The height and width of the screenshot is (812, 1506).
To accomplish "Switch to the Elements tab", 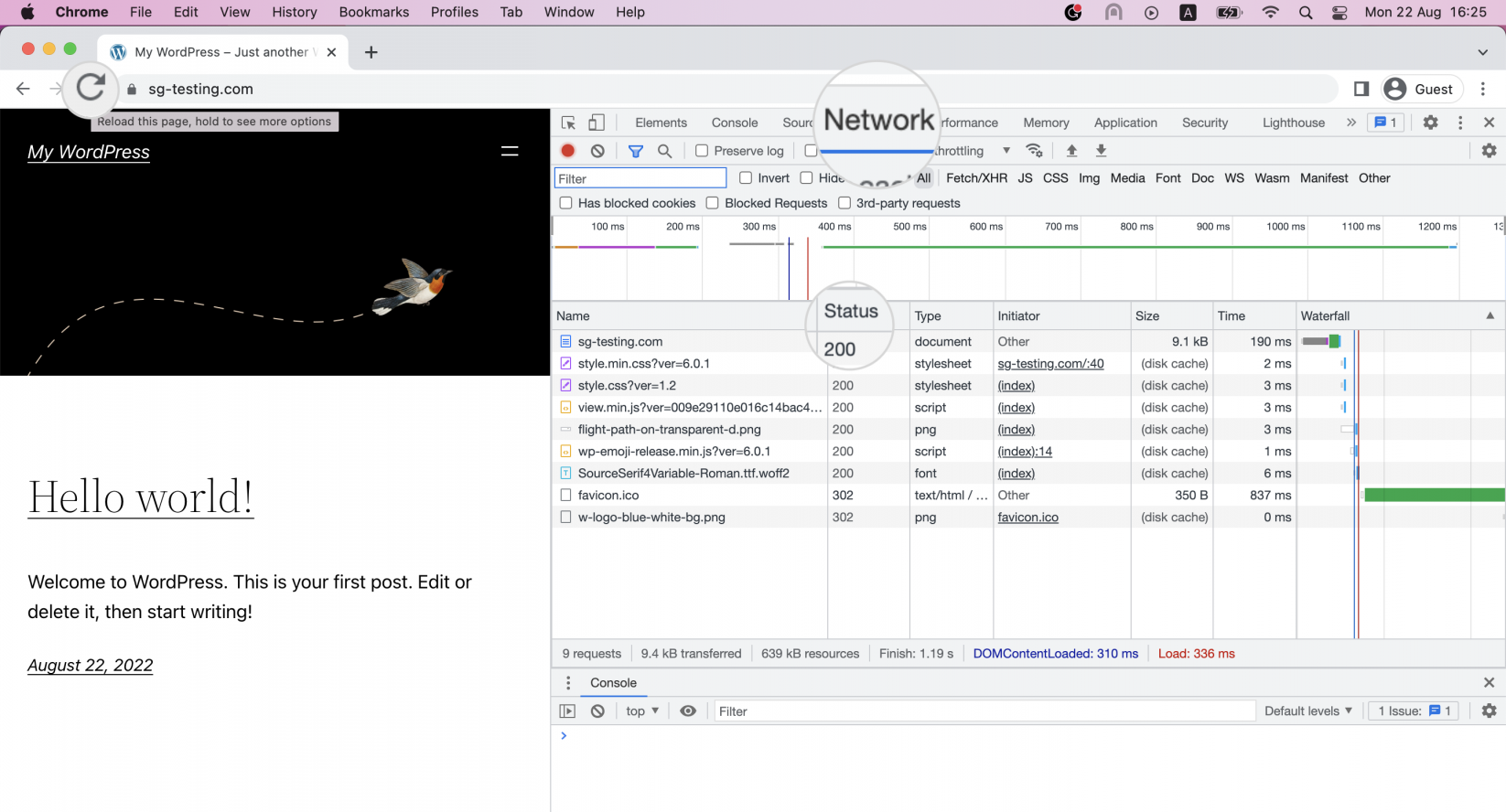I will coord(661,123).
